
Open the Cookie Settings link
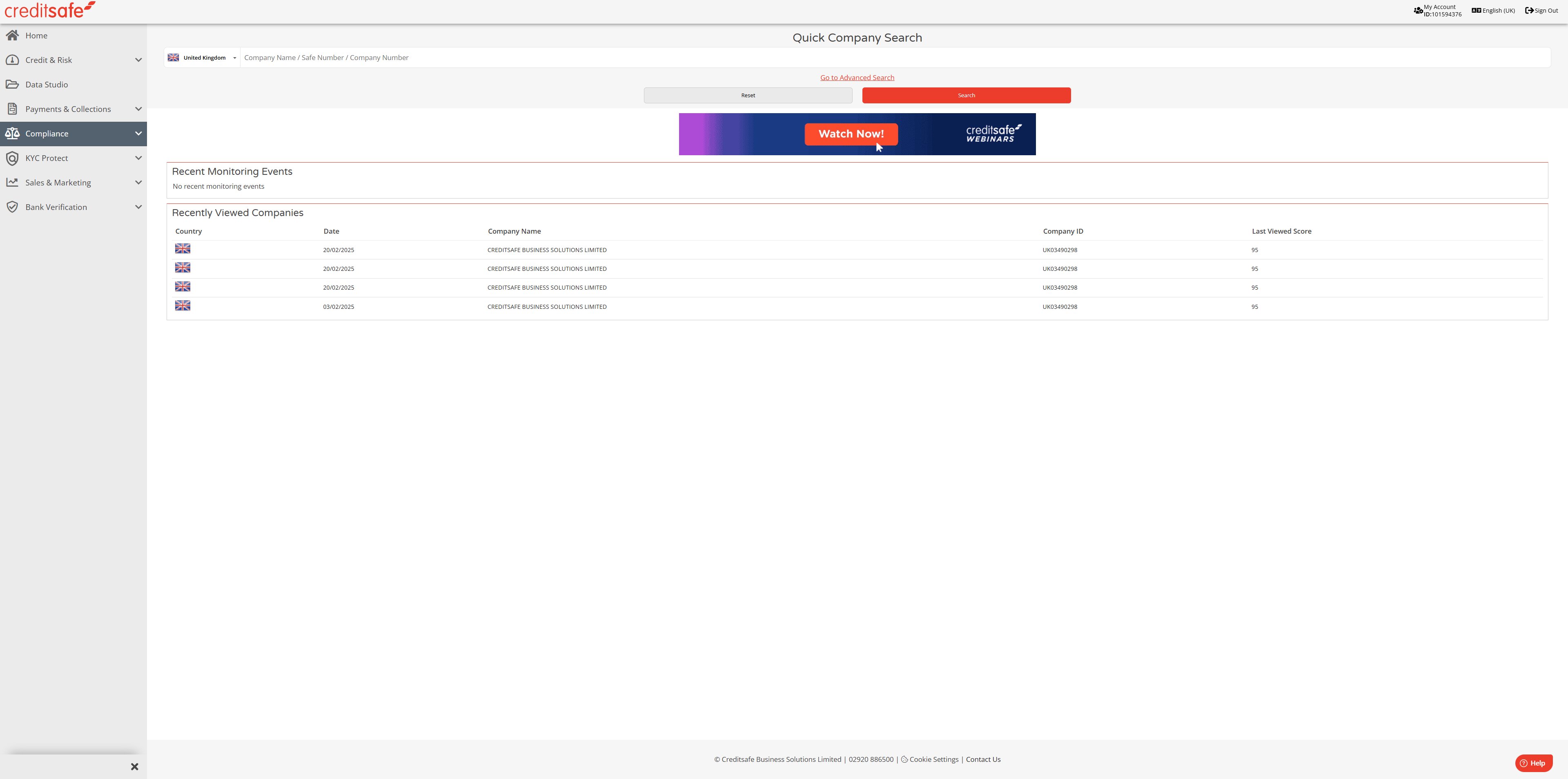click(x=934, y=759)
